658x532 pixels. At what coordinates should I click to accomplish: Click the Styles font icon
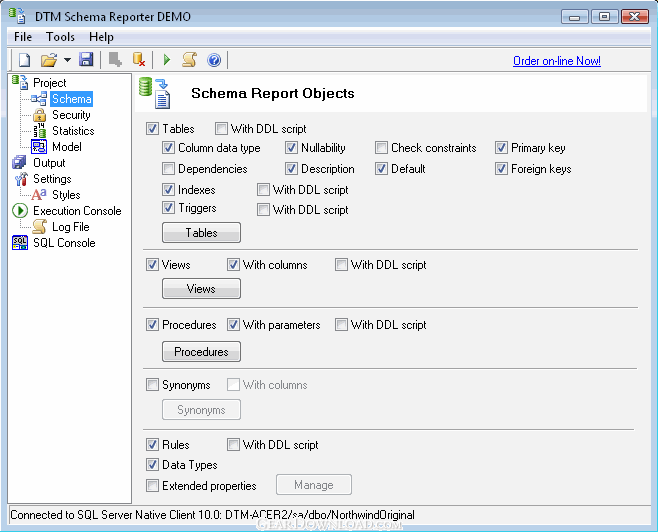tap(39, 195)
